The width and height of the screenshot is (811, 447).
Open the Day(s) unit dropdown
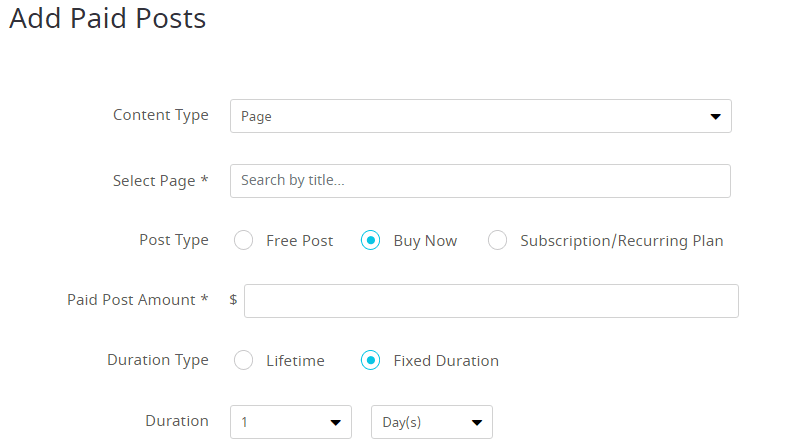pos(432,422)
